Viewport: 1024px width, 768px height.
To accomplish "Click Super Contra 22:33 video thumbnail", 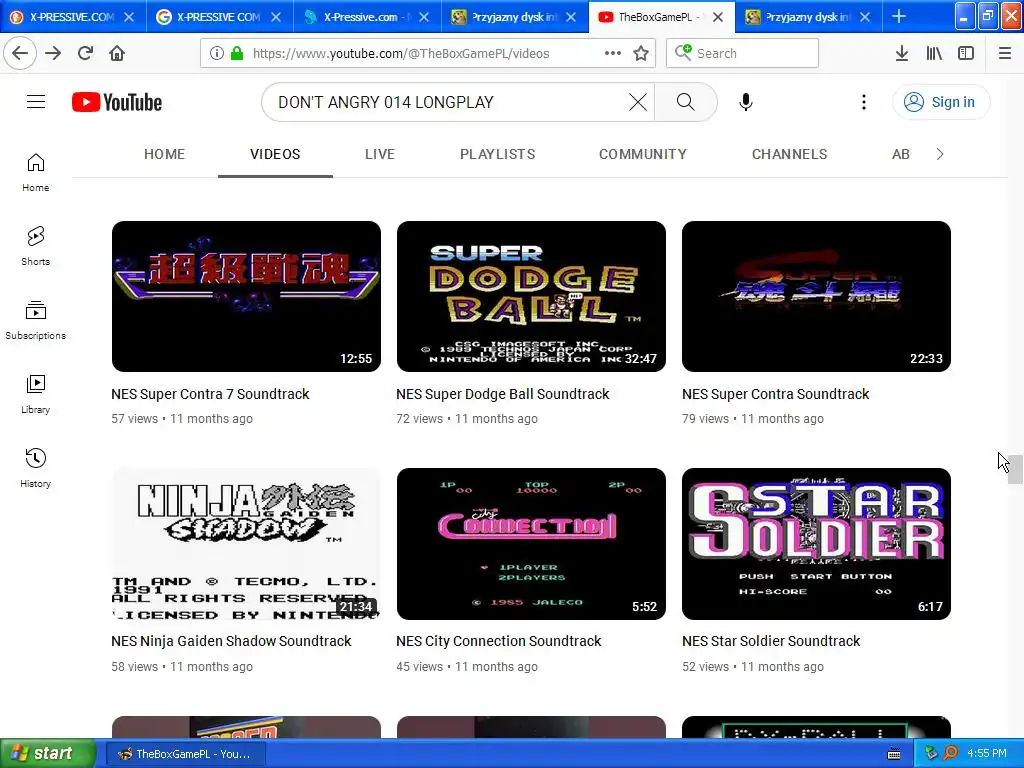I will point(816,296).
